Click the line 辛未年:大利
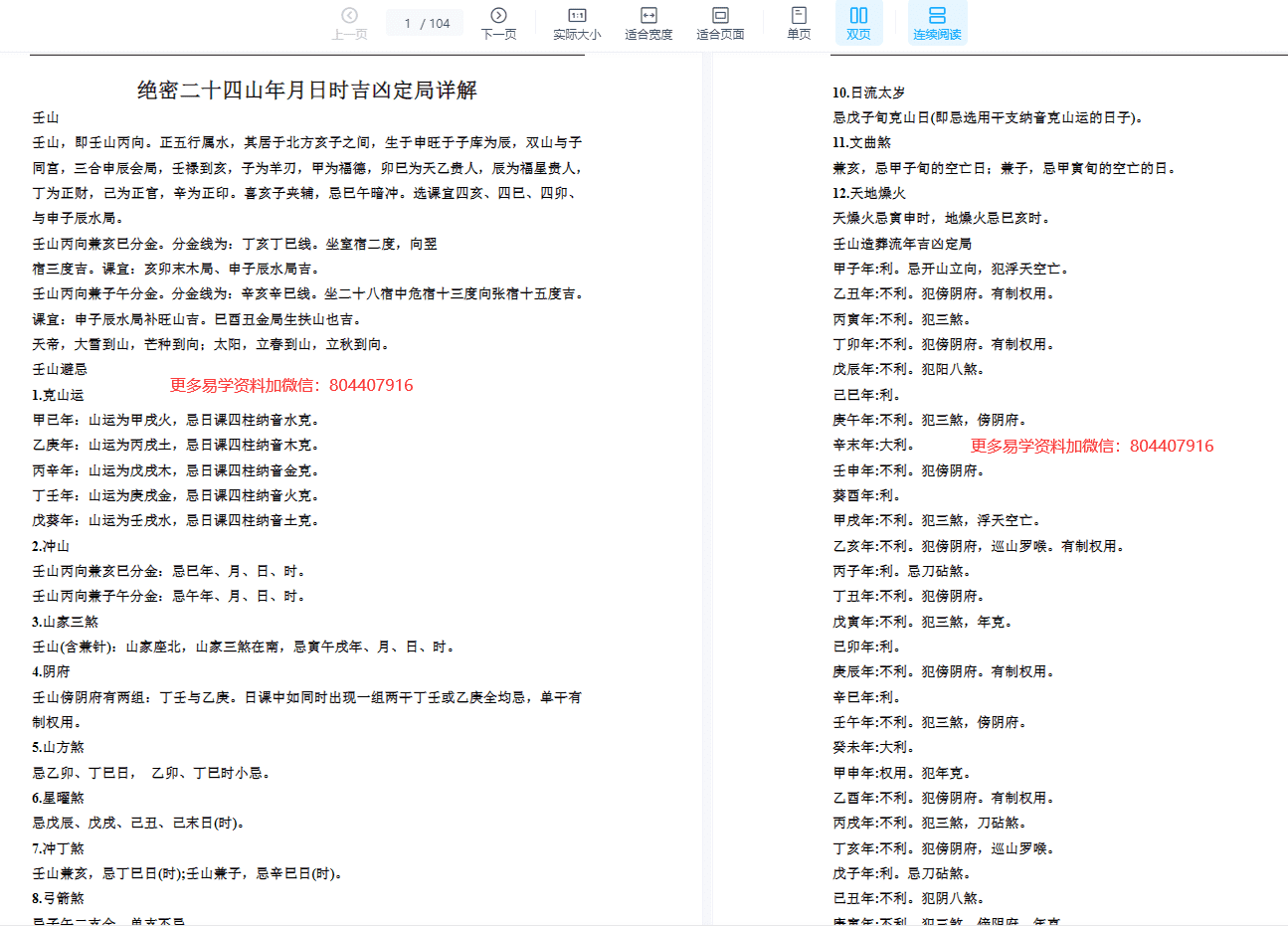The image size is (1288, 926). (872, 445)
